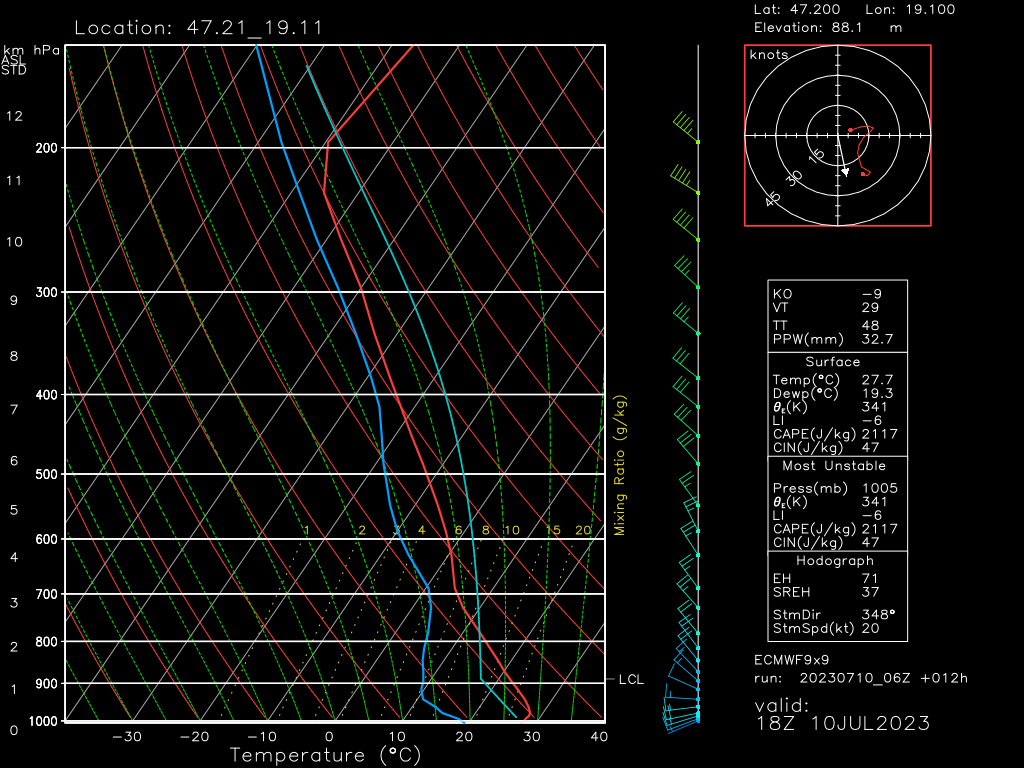Click the 200 hPa pressure label
The width and height of the screenshot is (1024, 768).
46,148
